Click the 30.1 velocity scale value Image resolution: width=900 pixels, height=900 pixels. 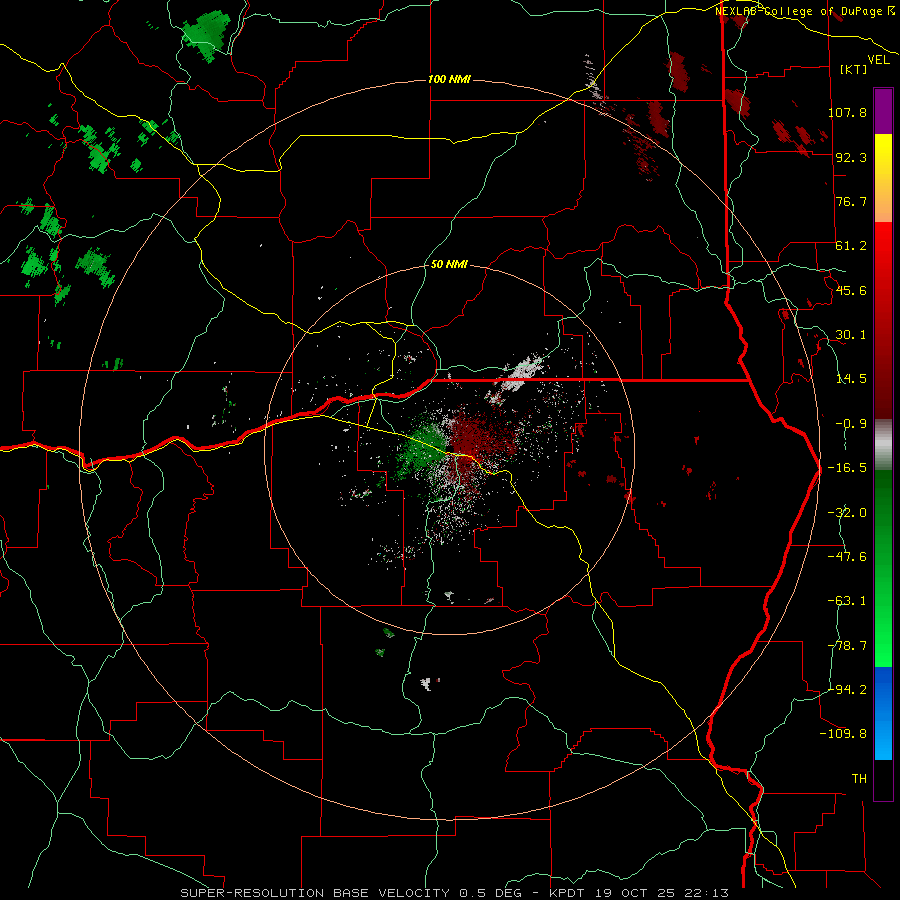851,335
